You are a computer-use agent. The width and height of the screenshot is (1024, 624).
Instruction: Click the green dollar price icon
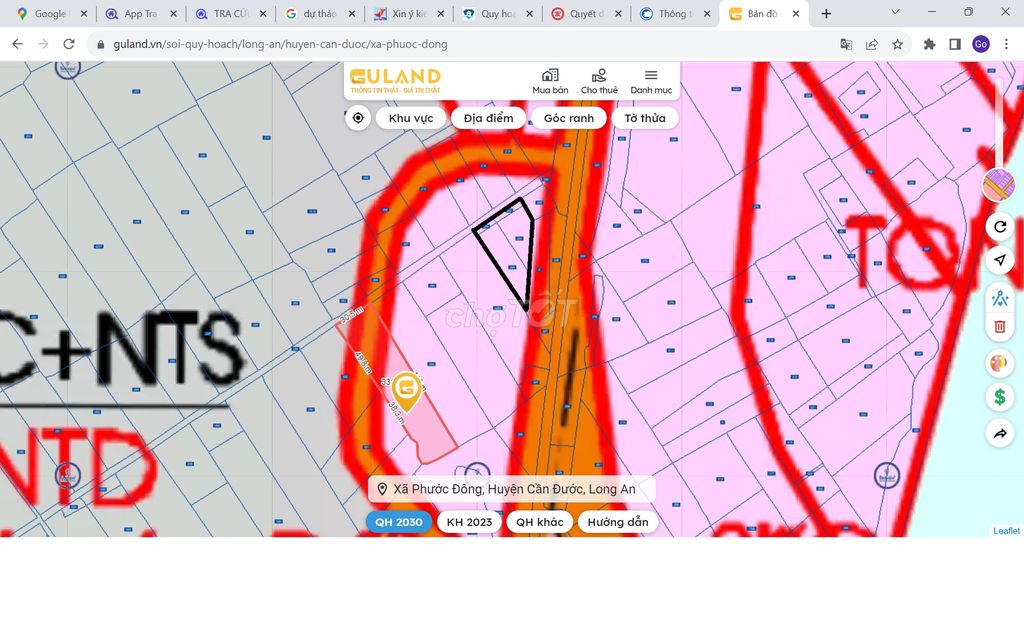pos(999,397)
